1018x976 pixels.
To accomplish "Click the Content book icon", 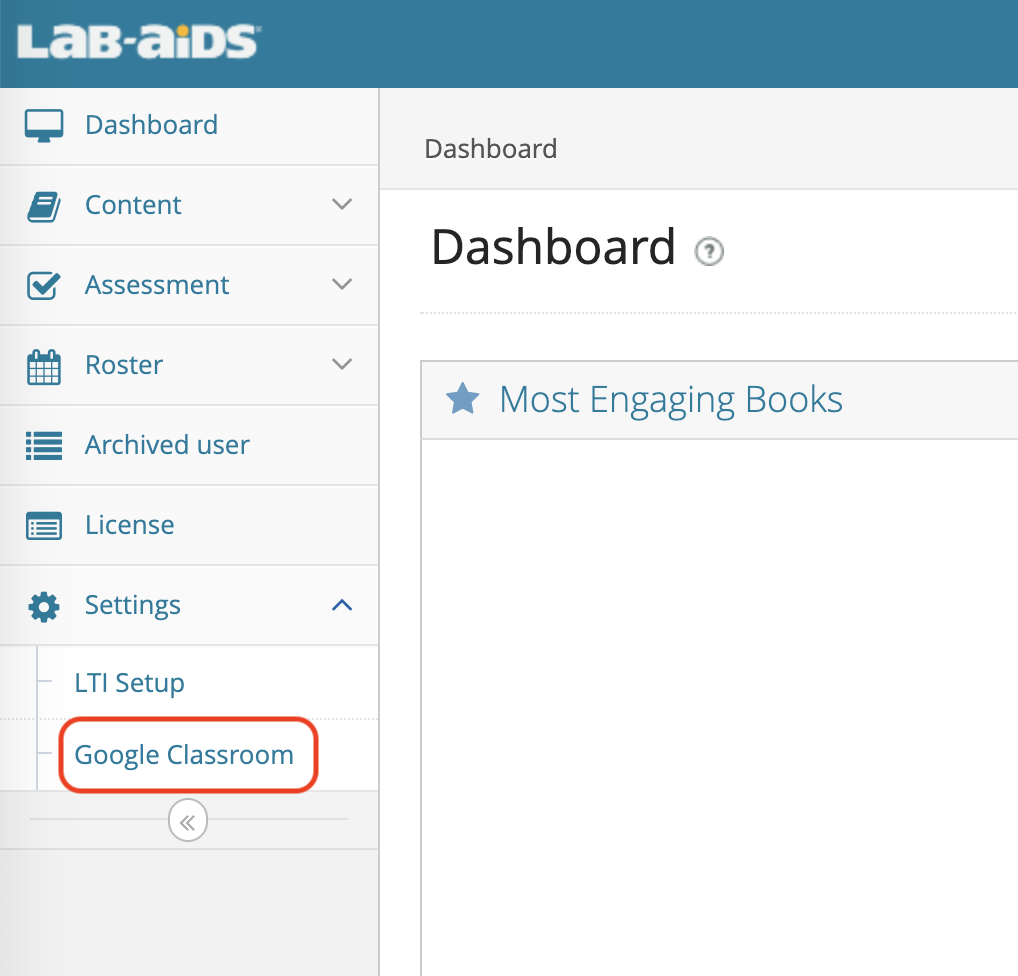I will click(43, 207).
